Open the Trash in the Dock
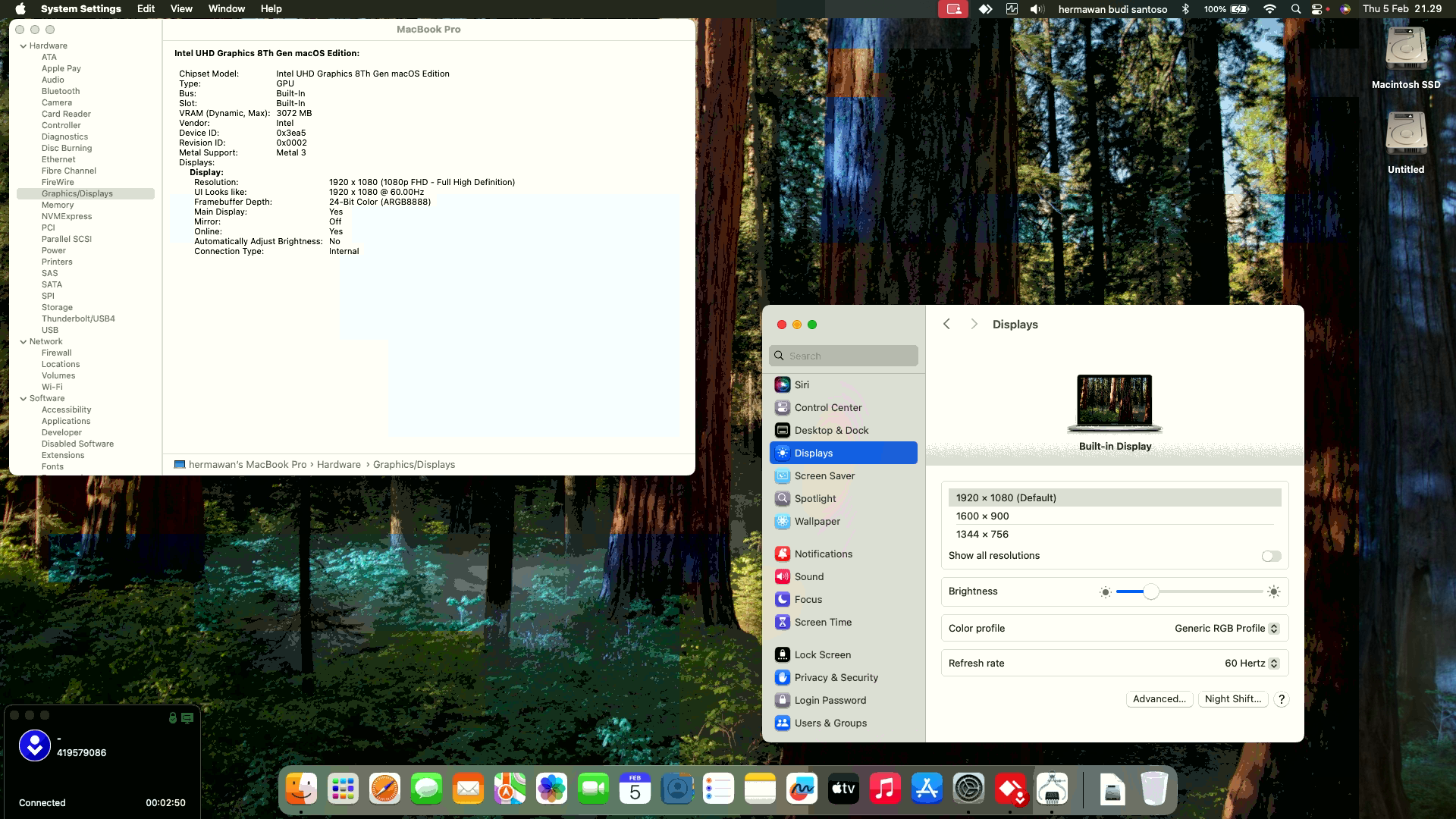 click(1154, 789)
